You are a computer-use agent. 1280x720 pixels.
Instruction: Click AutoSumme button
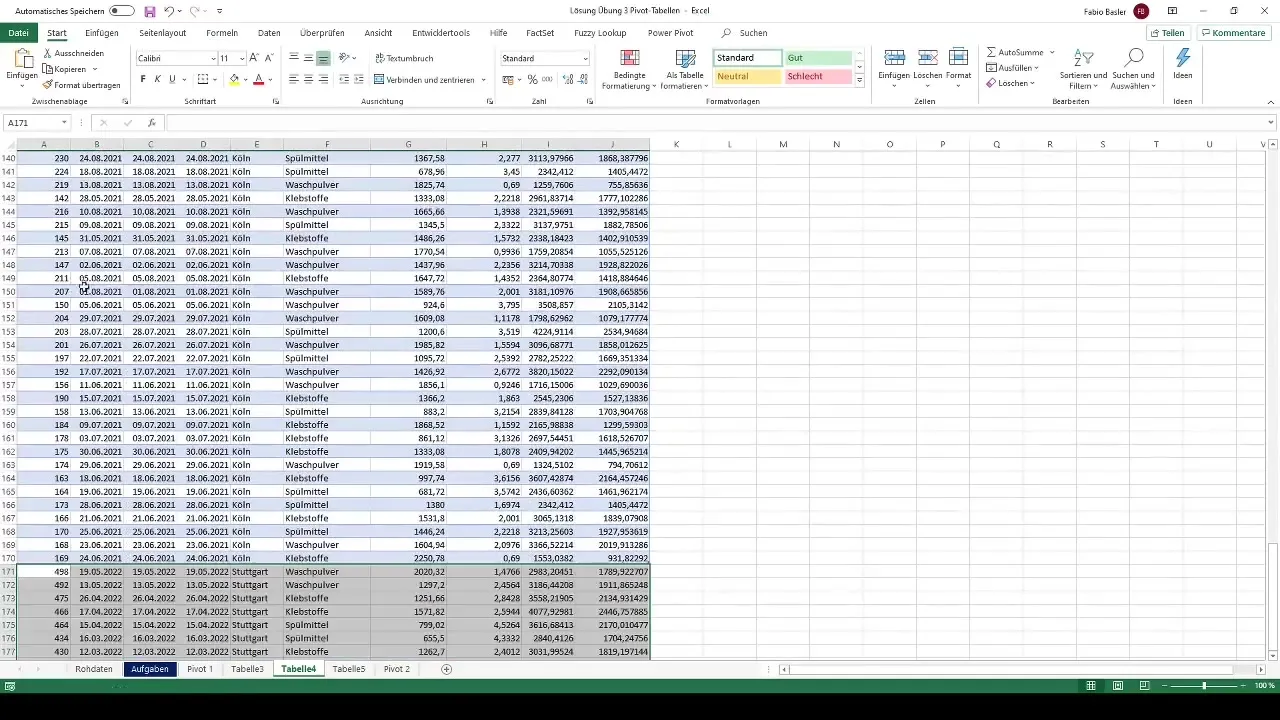coord(1015,52)
